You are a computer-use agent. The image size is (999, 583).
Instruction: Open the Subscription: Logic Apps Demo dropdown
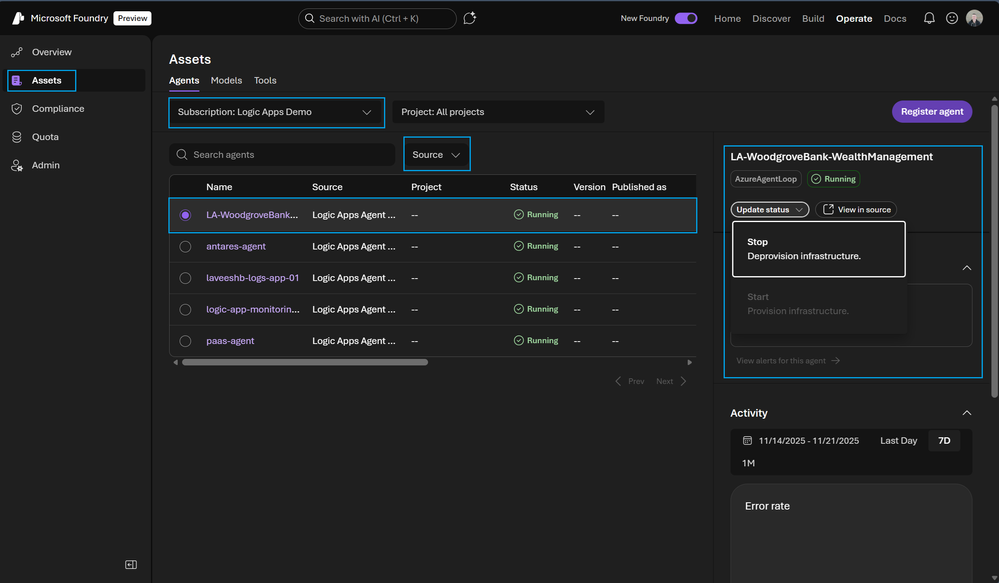point(276,113)
